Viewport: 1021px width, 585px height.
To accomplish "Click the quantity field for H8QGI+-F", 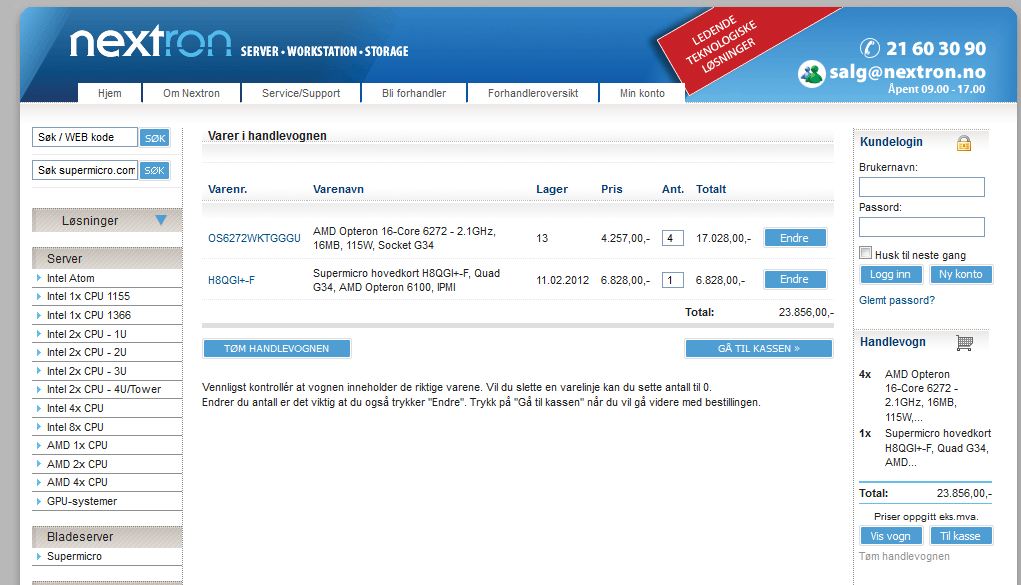I will (673, 280).
